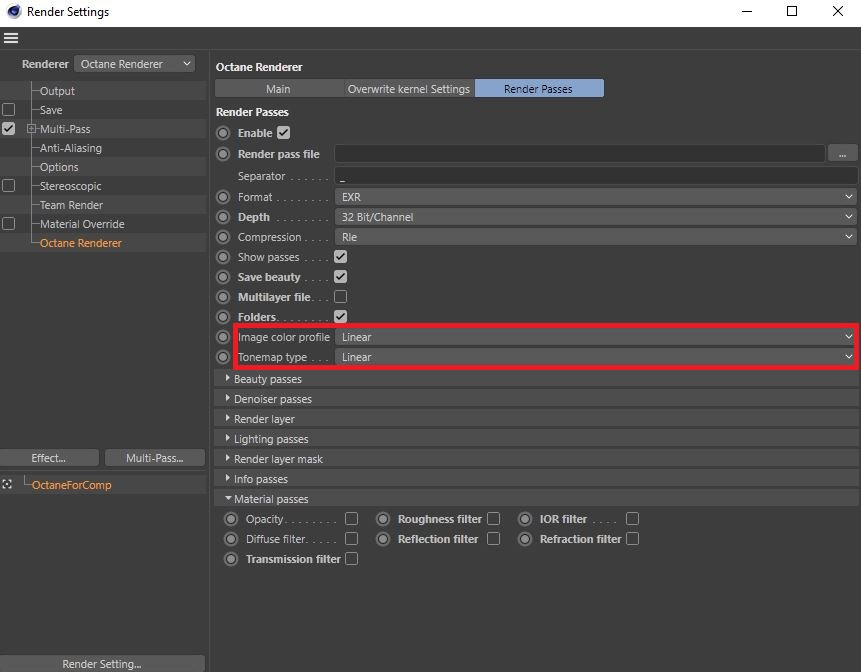Screen dimensions: 861x672
Task: Toggle the Show passes checkbox
Action: [x=340, y=256]
